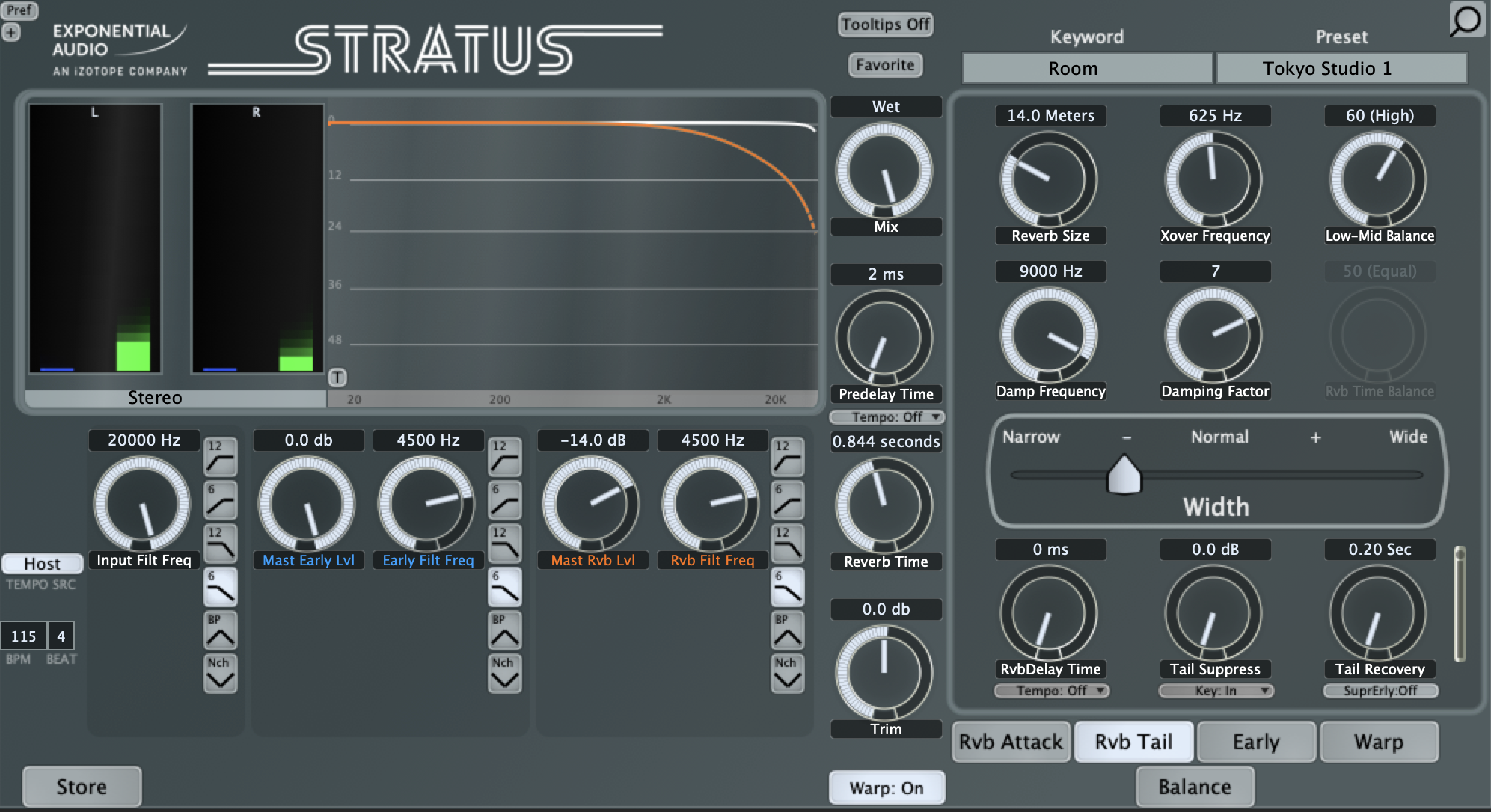Image resolution: width=1491 pixels, height=812 pixels.
Task: Click the plus icon below Pref
Action: pyautogui.click(x=10, y=33)
